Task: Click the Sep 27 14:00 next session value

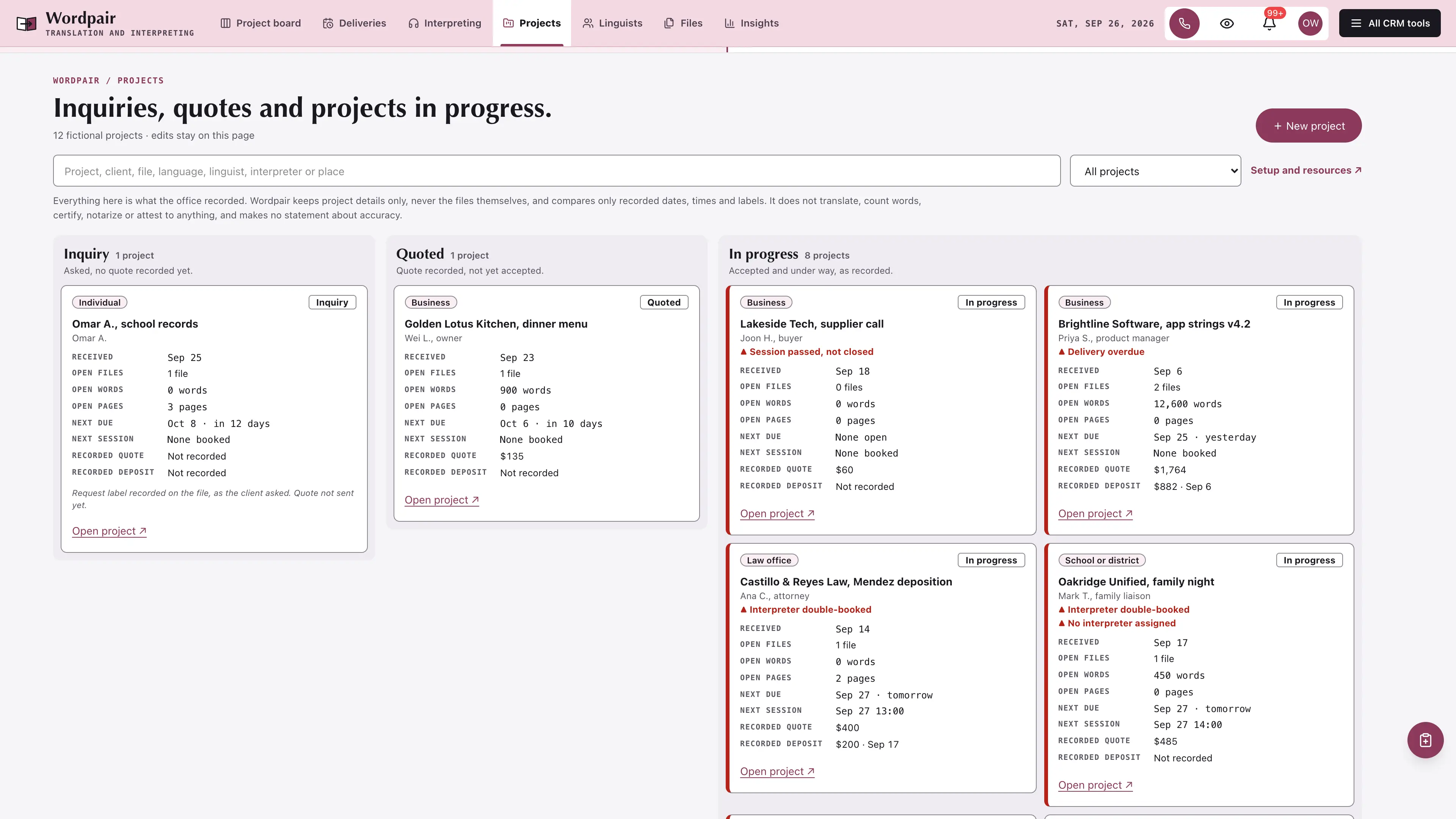Action: [x=1188, y=725]
